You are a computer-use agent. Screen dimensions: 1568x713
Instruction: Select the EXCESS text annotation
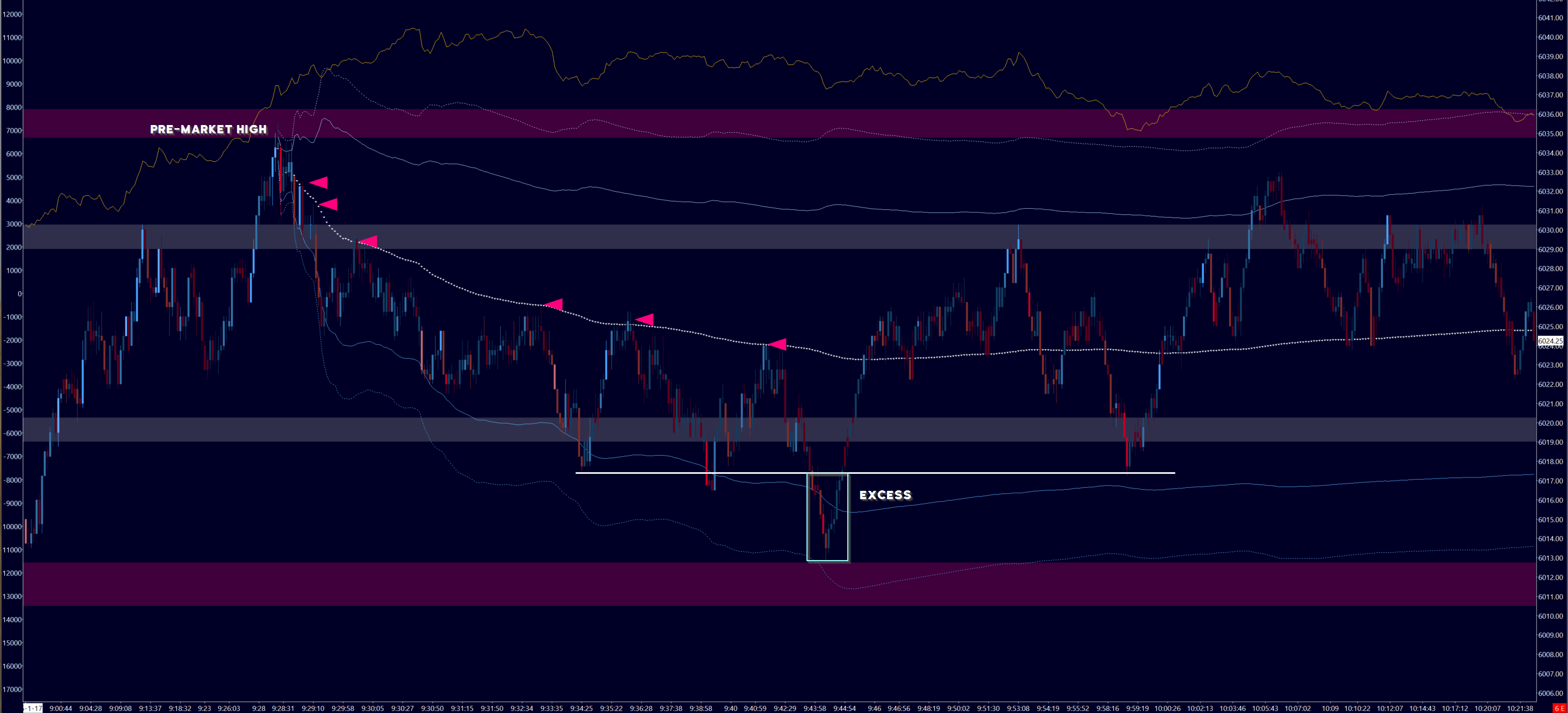tap(885, 495)
